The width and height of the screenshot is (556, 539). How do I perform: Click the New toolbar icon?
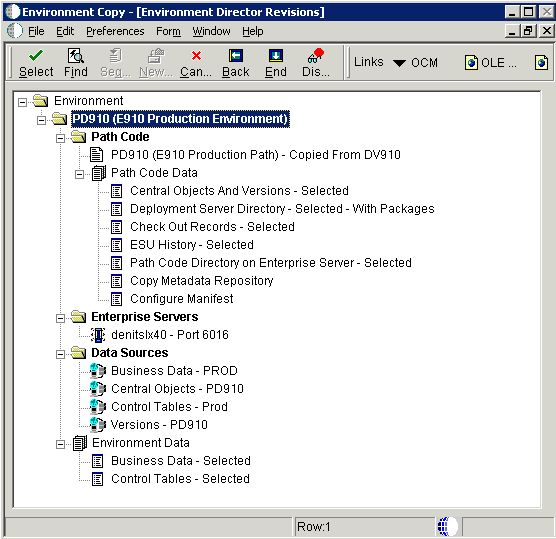click(x=156, y=56)
